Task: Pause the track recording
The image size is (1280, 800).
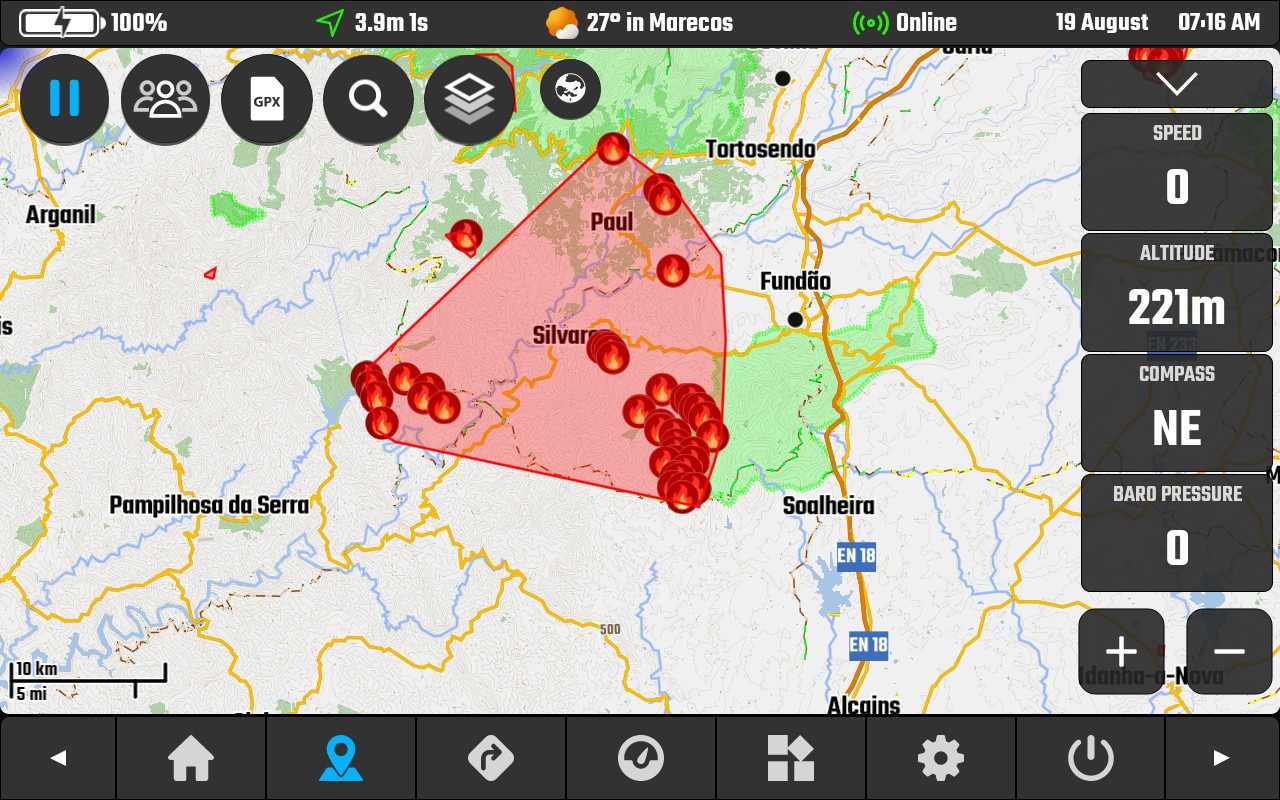Action: 64,100
